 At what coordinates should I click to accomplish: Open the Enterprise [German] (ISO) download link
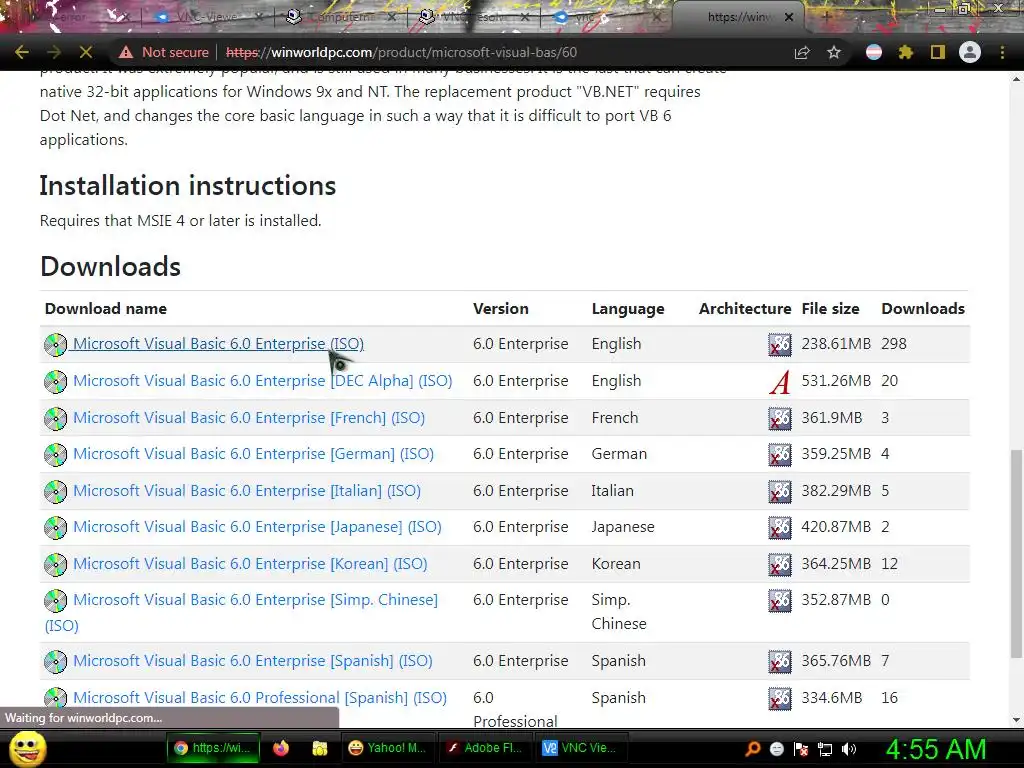pyautogui.click(x=253, y=454)
